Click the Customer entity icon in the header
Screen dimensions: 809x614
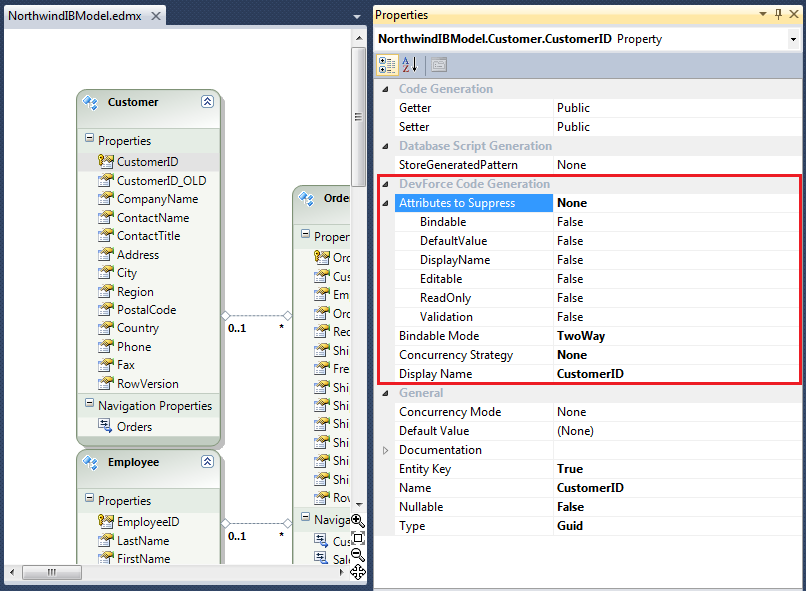91,103
